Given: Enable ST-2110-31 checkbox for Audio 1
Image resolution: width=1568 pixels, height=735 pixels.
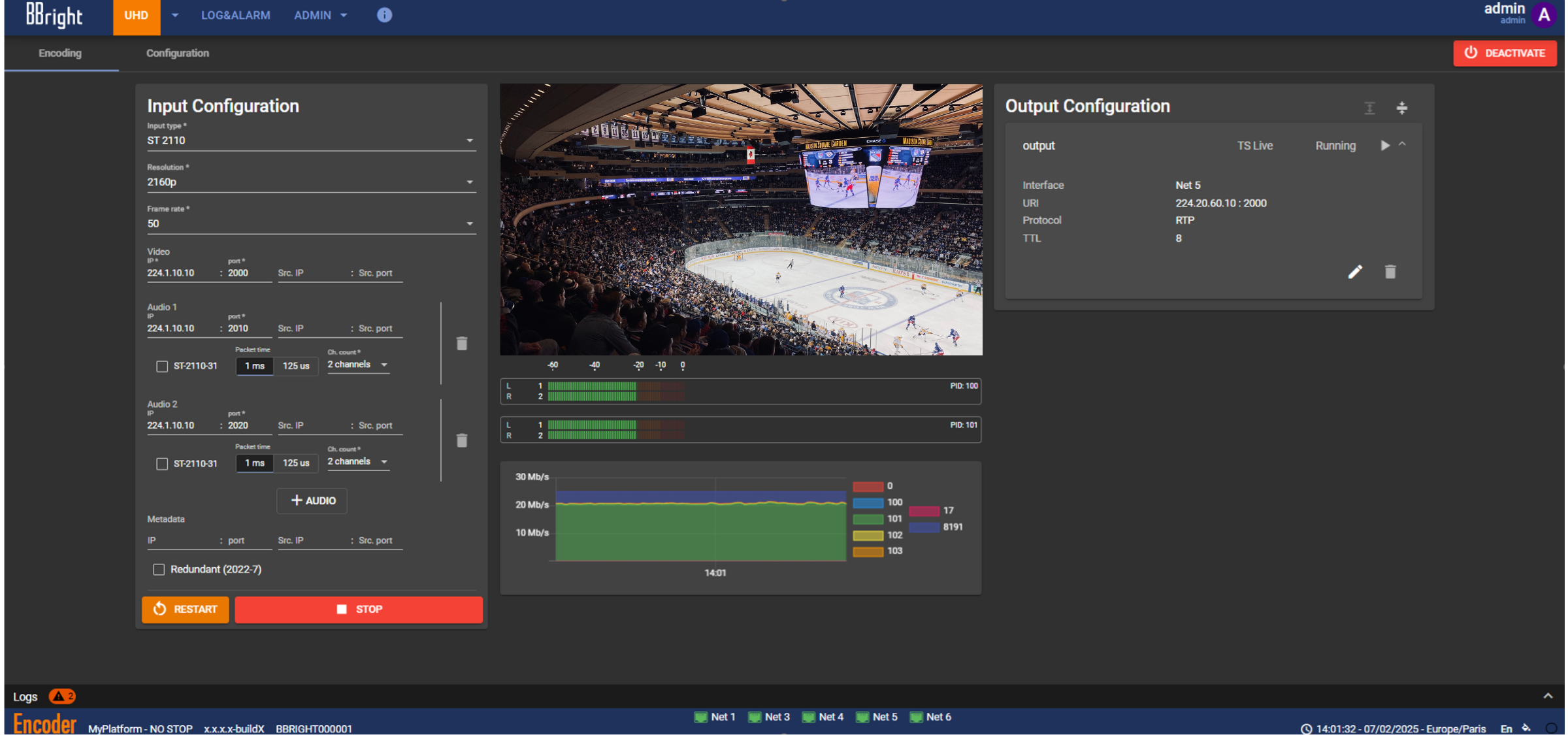Looking at the screenshot, I should click(x=162, y=367).
